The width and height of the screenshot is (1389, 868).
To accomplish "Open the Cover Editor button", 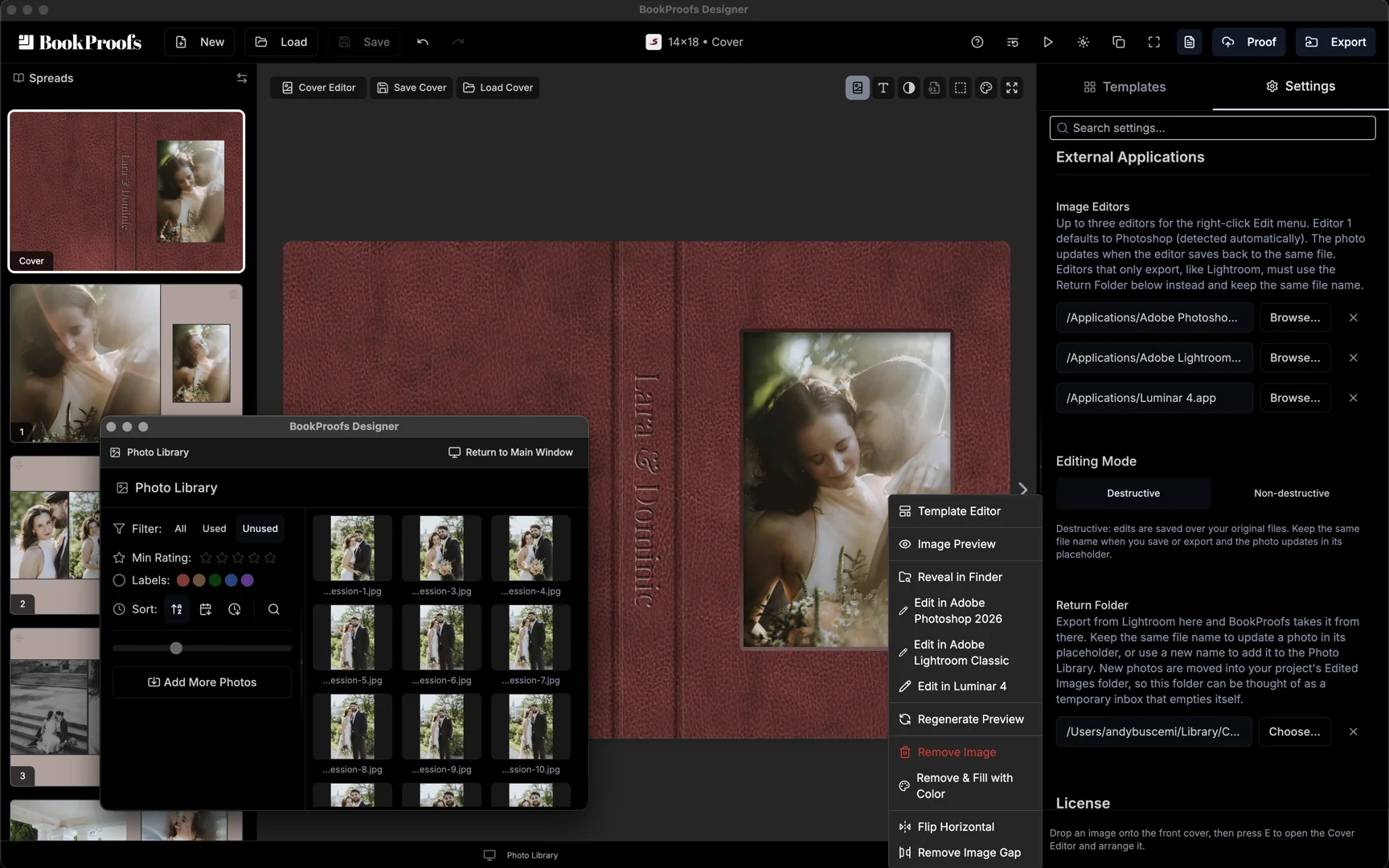I will pos(318,88).
